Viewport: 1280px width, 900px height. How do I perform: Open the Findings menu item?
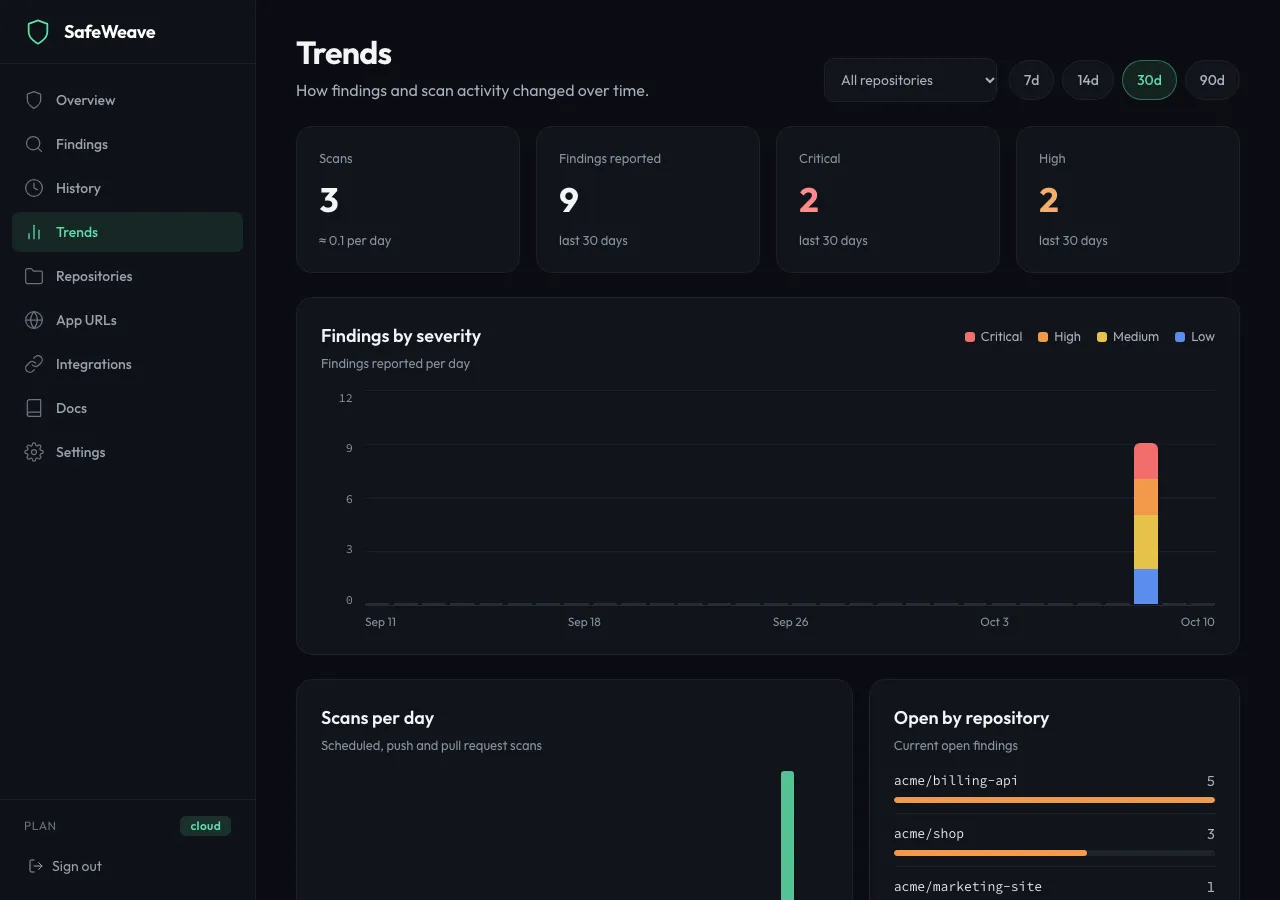pyautogui.click(x=127, y=144)
